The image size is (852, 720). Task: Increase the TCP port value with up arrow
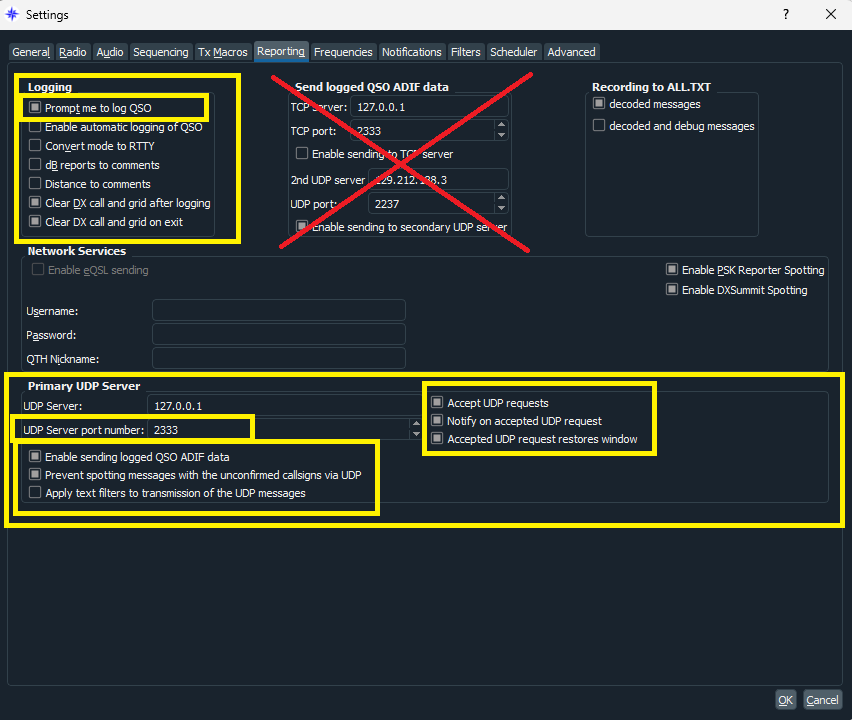[x=501, y=126]
